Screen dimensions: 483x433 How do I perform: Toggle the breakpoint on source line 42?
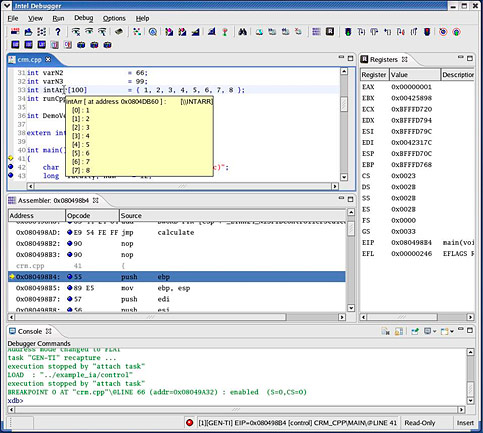(x=10, y=167)
